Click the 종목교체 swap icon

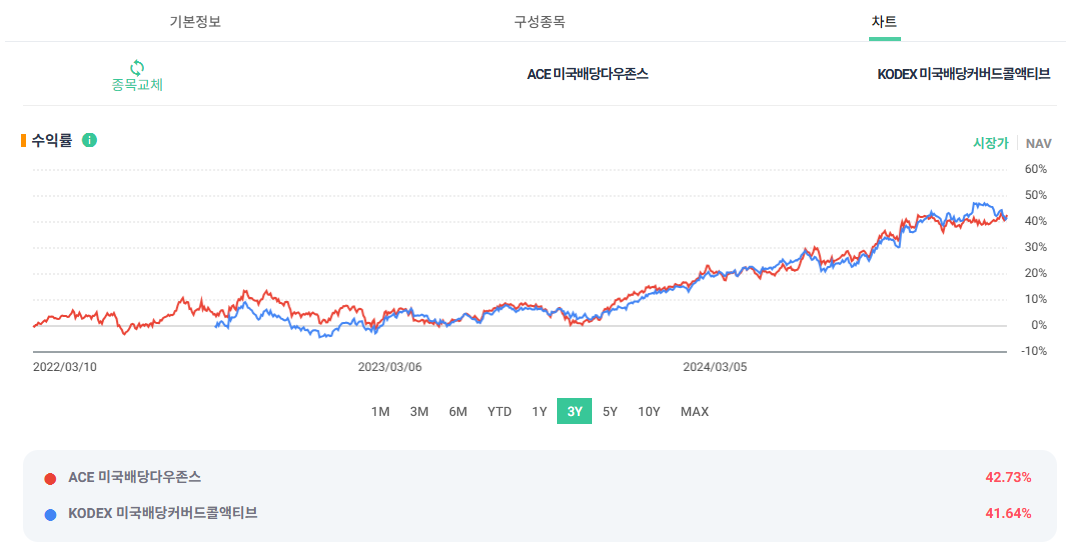tap(137, 68)
